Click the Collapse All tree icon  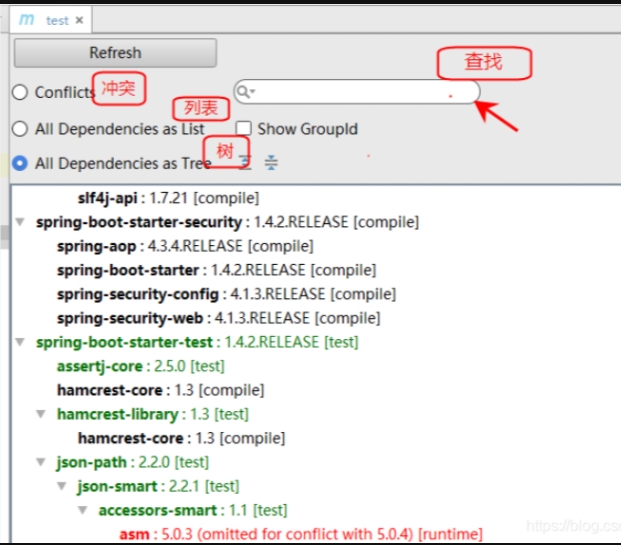click(271, 163)
